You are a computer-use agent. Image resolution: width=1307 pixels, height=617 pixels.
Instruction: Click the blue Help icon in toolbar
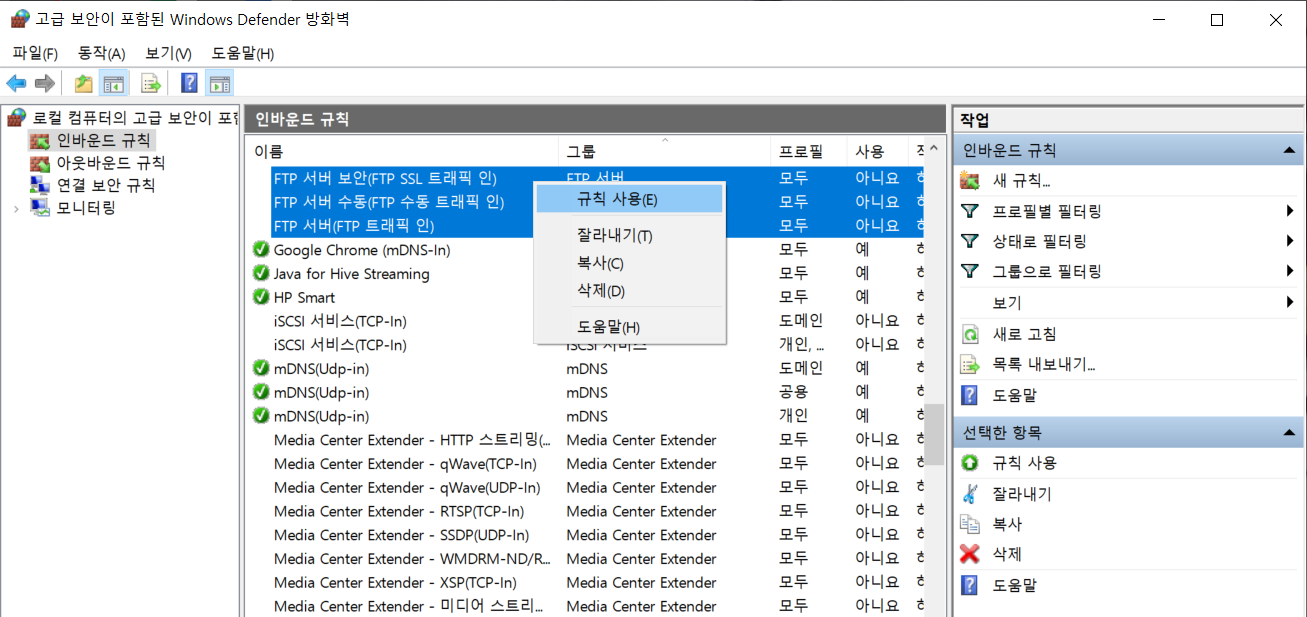[189, 83]
